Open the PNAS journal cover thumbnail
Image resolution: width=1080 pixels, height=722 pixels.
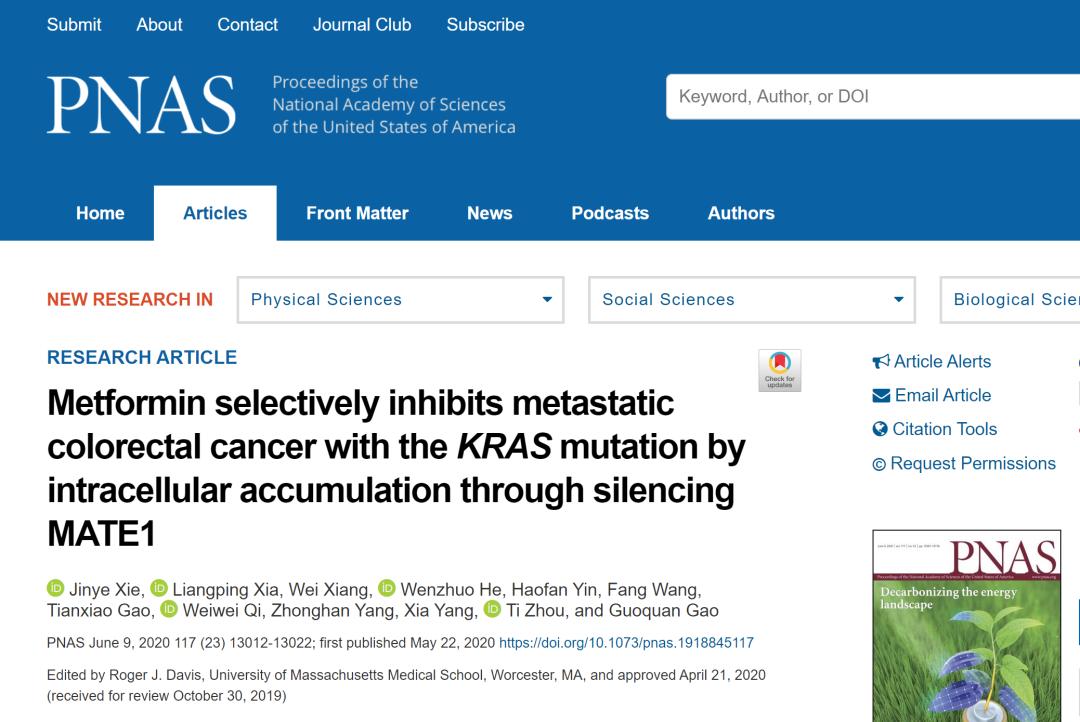[x=966, y=625]
